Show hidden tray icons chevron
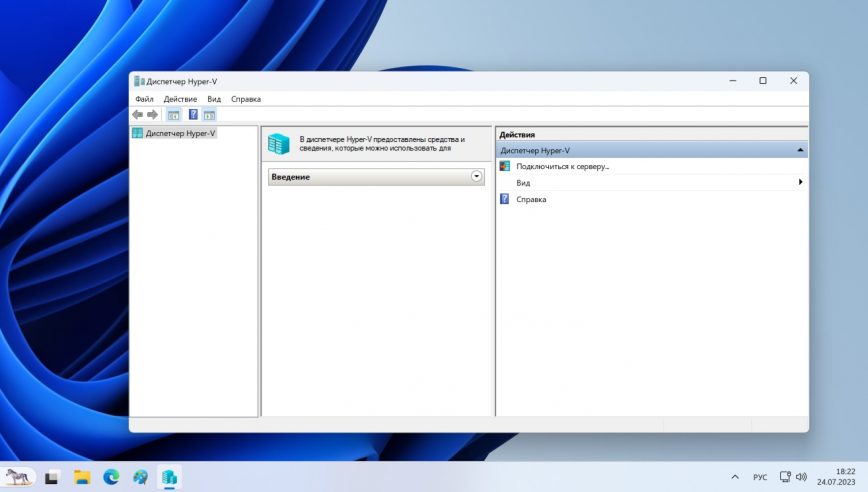This screenshot has width=868, height=492. [x=735, y=477]
